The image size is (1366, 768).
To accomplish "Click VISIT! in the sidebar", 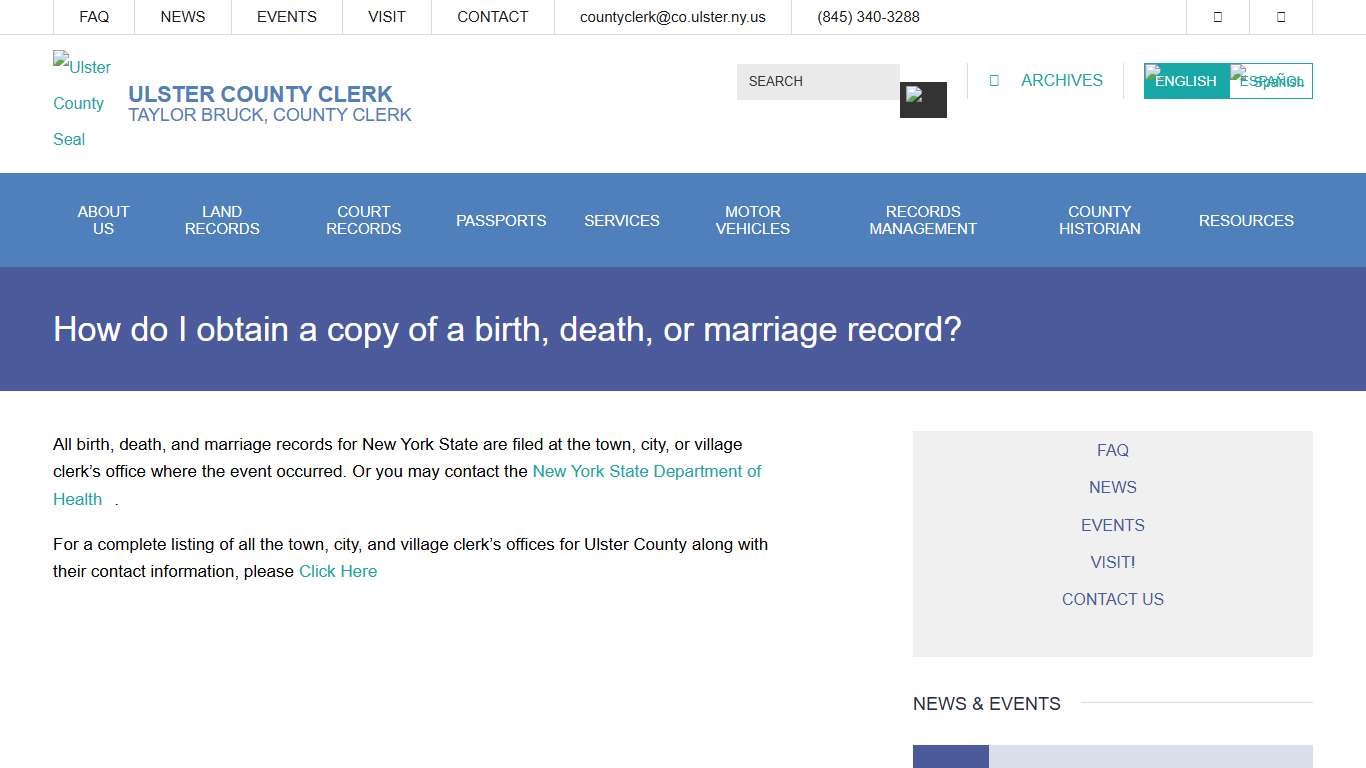I will point(1112,562).
